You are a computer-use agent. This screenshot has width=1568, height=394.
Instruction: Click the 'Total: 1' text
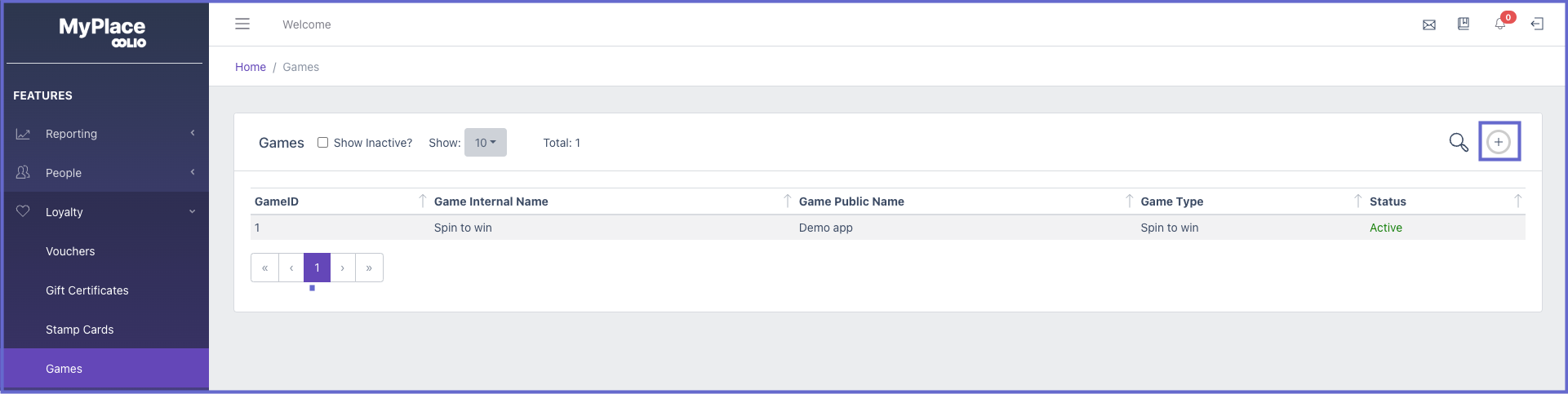point(562,143)
